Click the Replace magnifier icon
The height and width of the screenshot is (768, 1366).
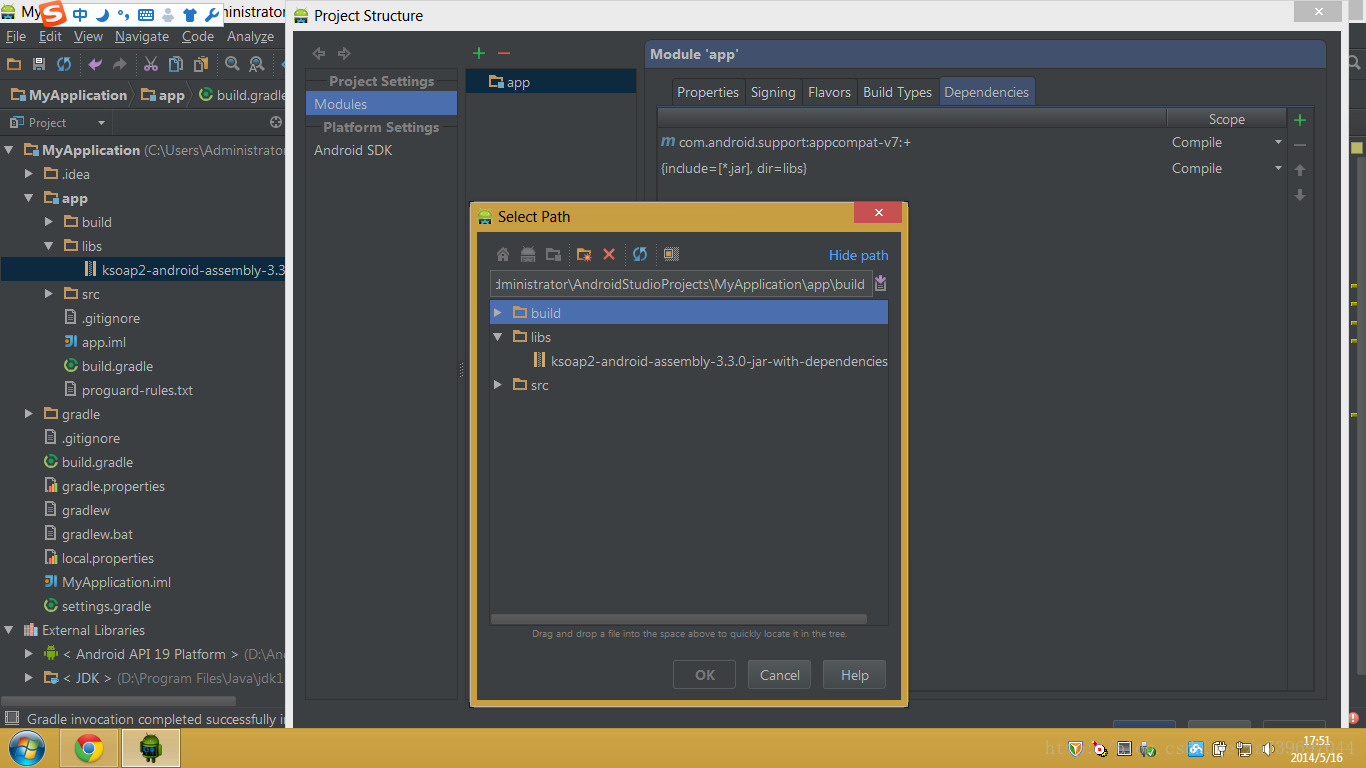pyautogui.click(x=257, y=64)
